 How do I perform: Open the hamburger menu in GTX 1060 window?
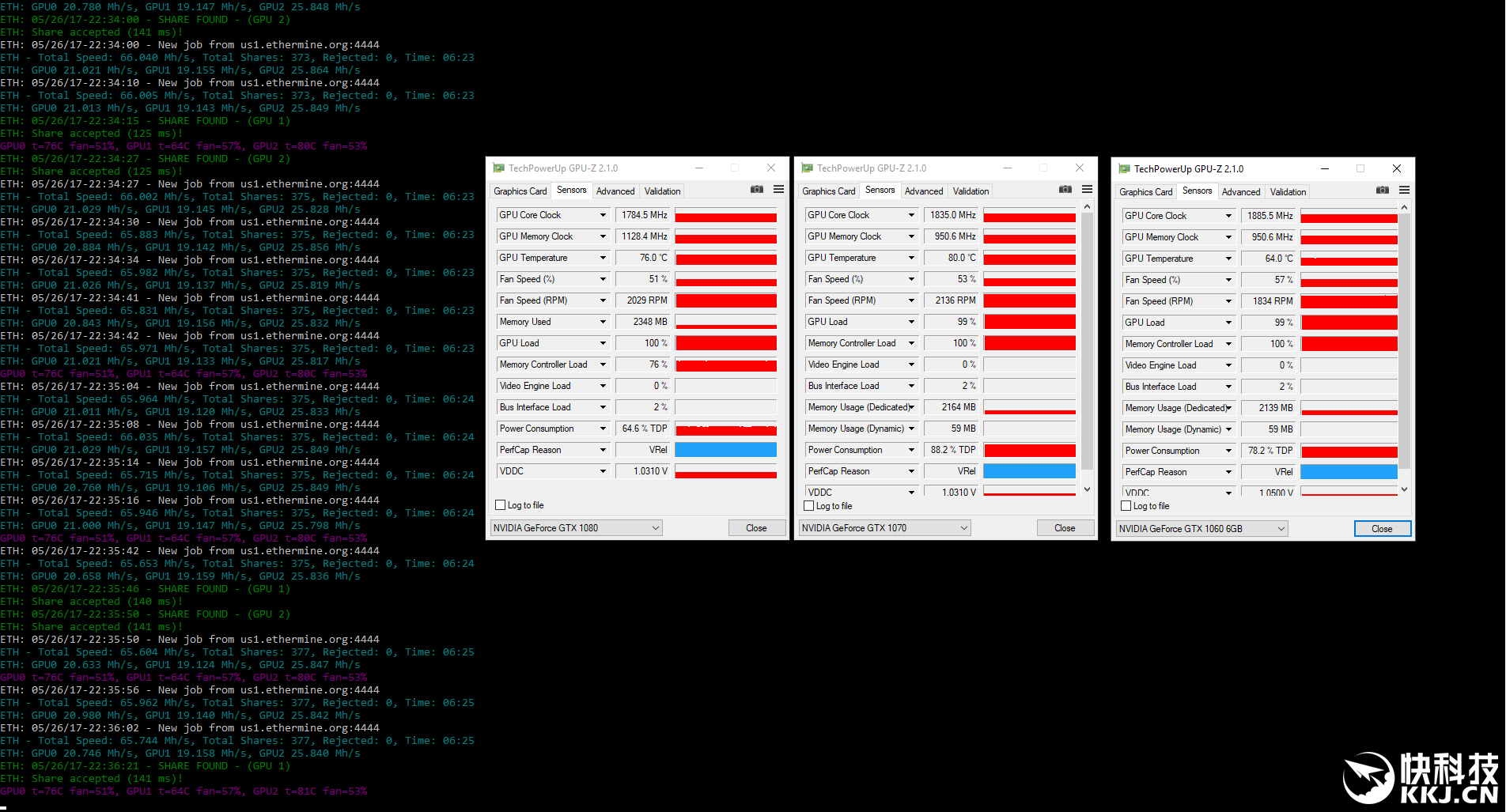[1404, 191]
